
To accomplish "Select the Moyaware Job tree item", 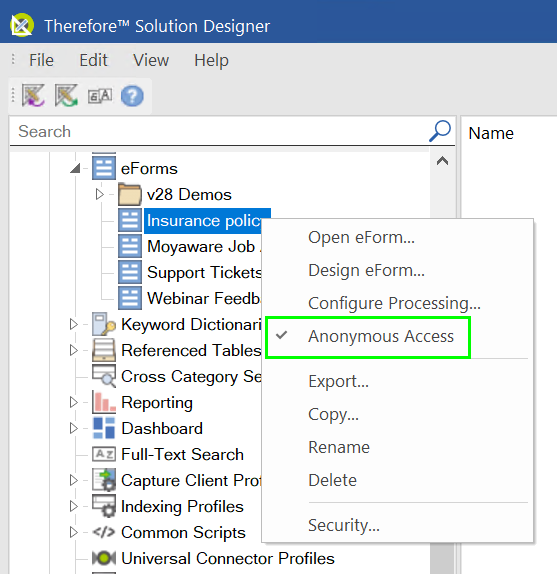I will coord(204,247).
